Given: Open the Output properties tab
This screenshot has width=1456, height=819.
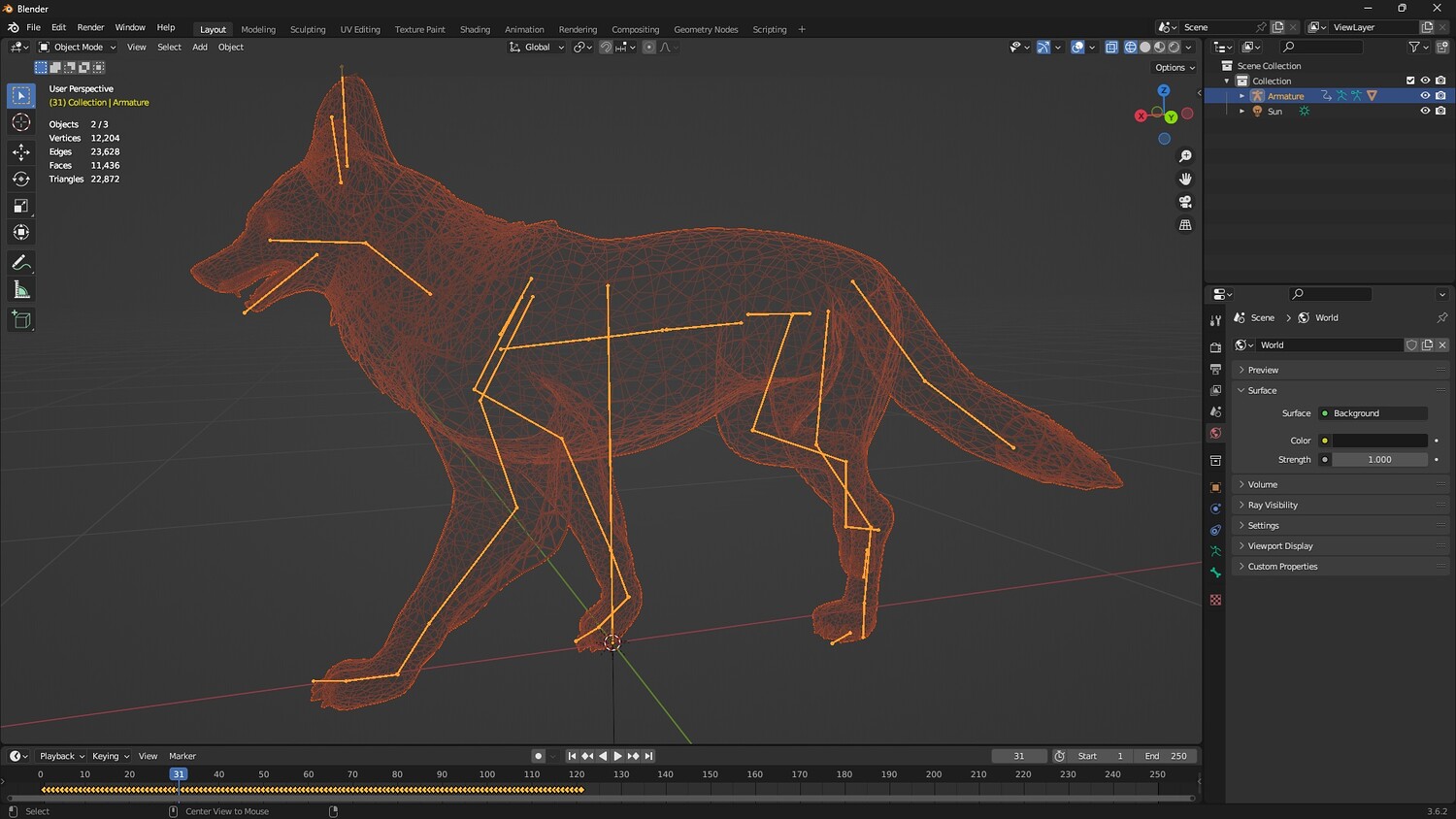Looking at the screenshot, I should [x=1215, y=369].
